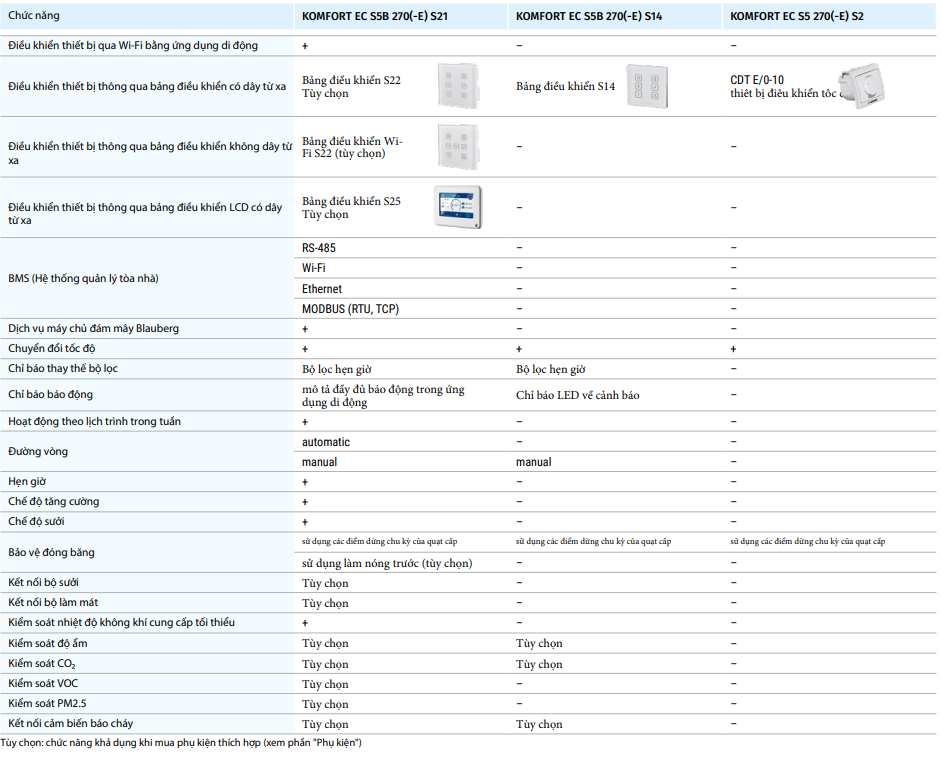The height and width of the screenshot is (762, 942).
Task: Click 'Chỉ báo LED về cảnh báo' cell
Action: pos(577,395)
